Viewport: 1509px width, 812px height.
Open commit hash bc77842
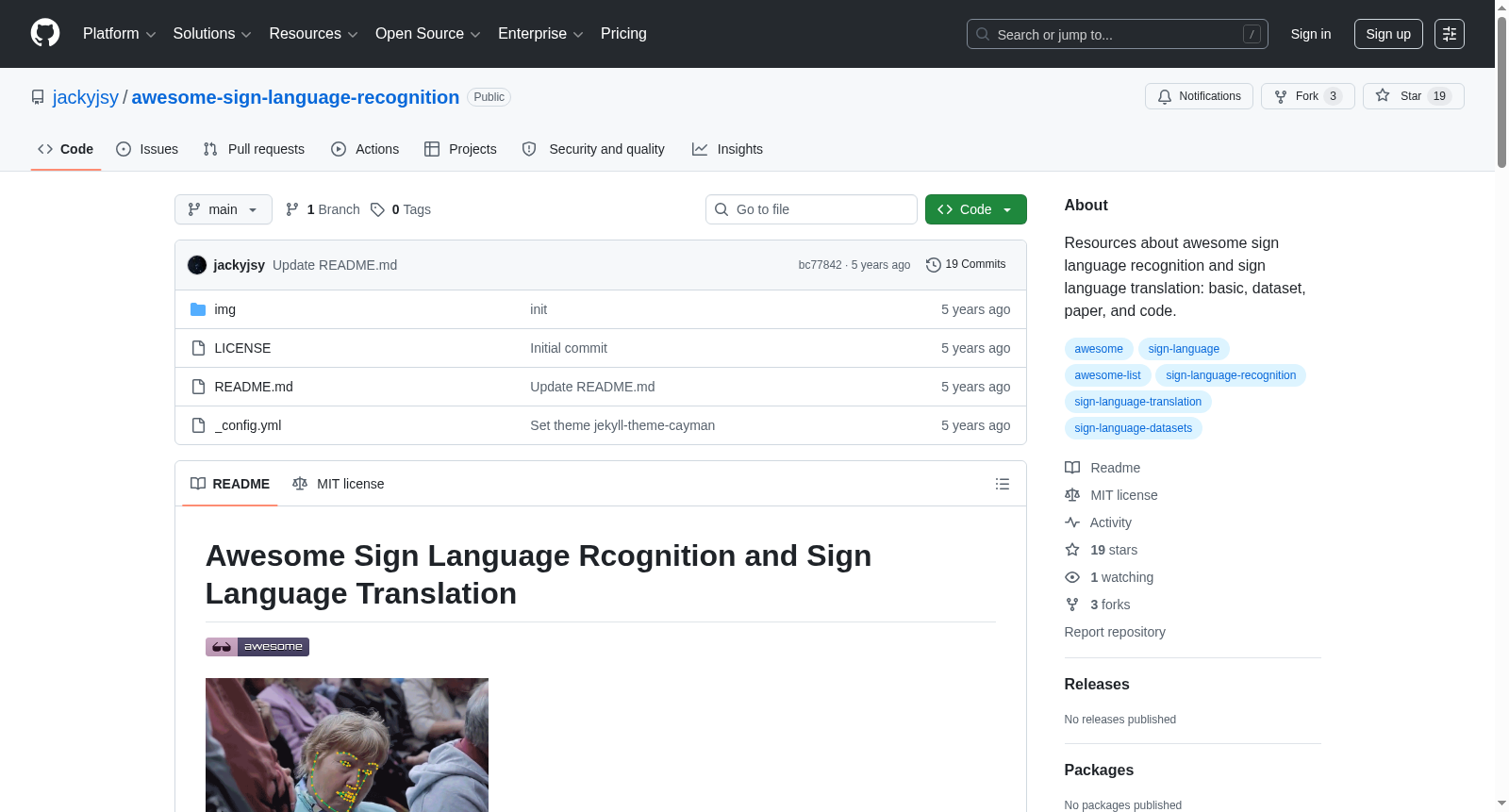(820, 265)
